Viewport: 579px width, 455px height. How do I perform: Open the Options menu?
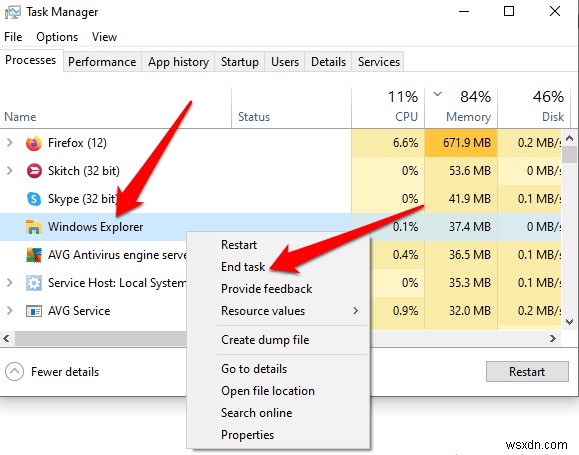point(57,37)
